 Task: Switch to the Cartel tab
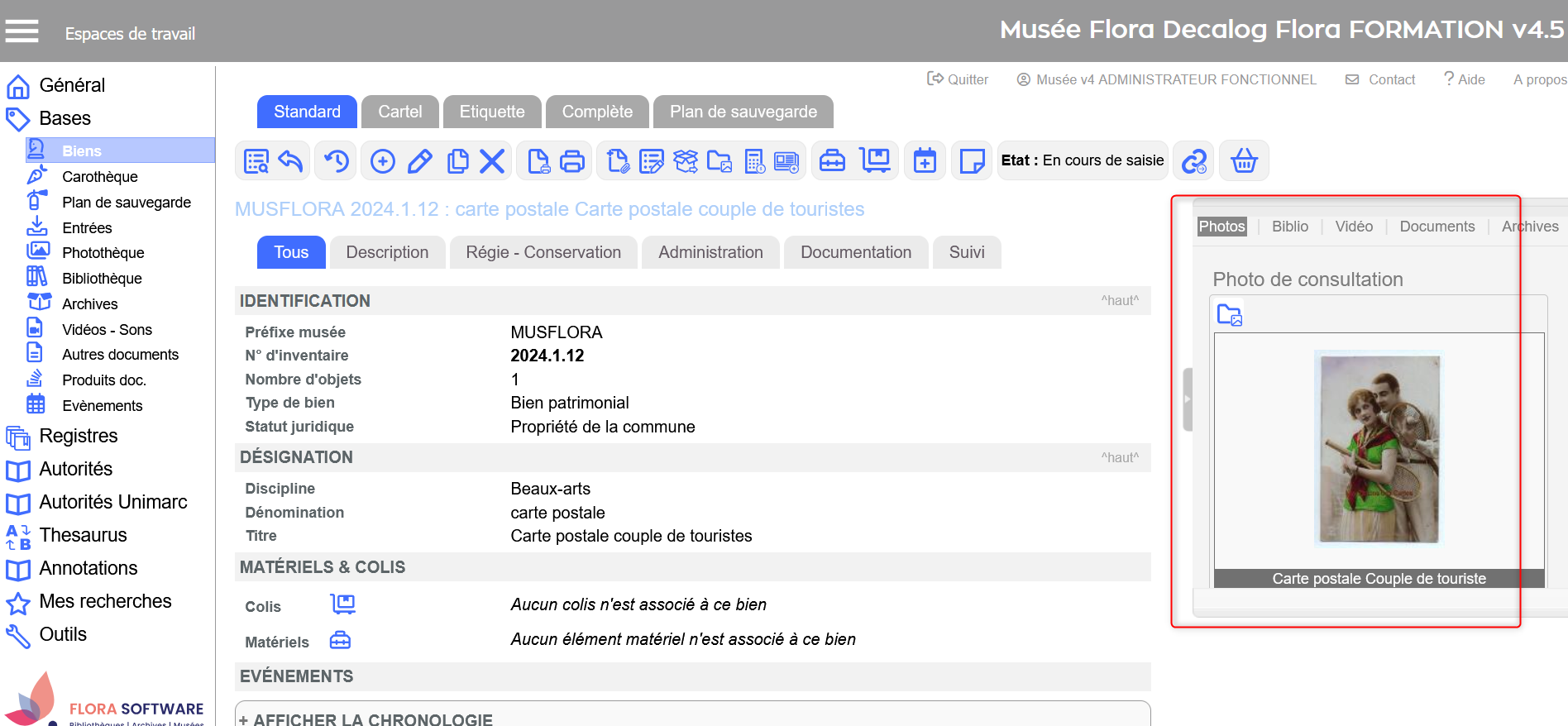point(399,112)
